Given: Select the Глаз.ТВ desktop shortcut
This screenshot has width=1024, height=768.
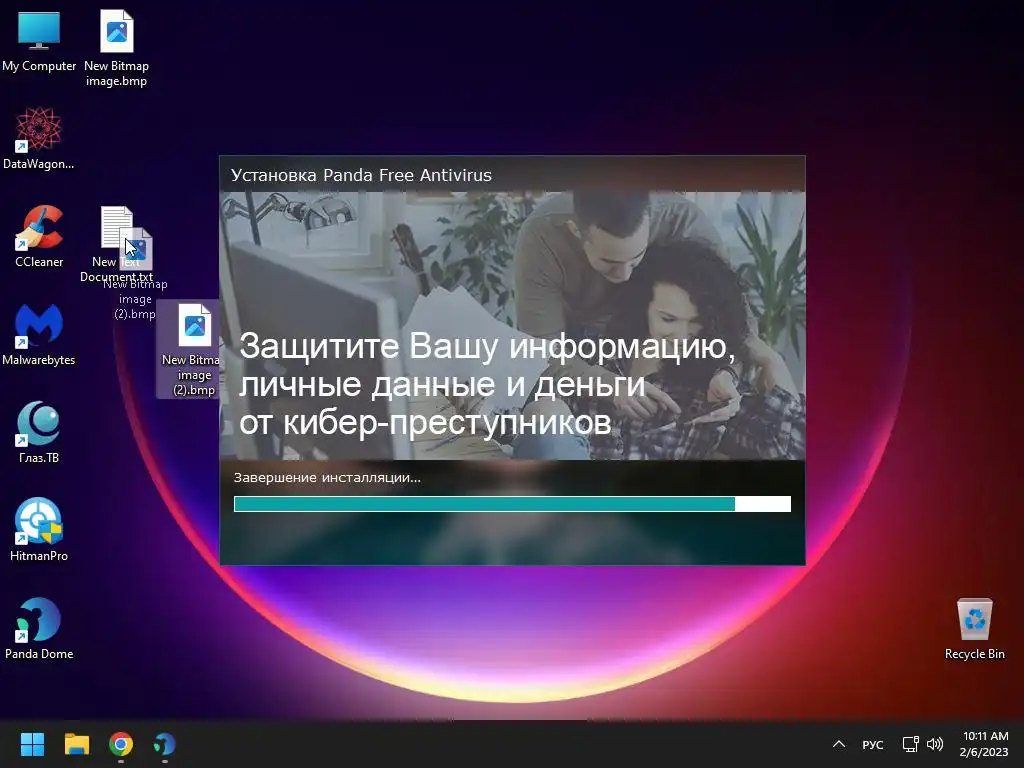Looking at the screenshot, I should pyautogui.click(x=39, y=432).
